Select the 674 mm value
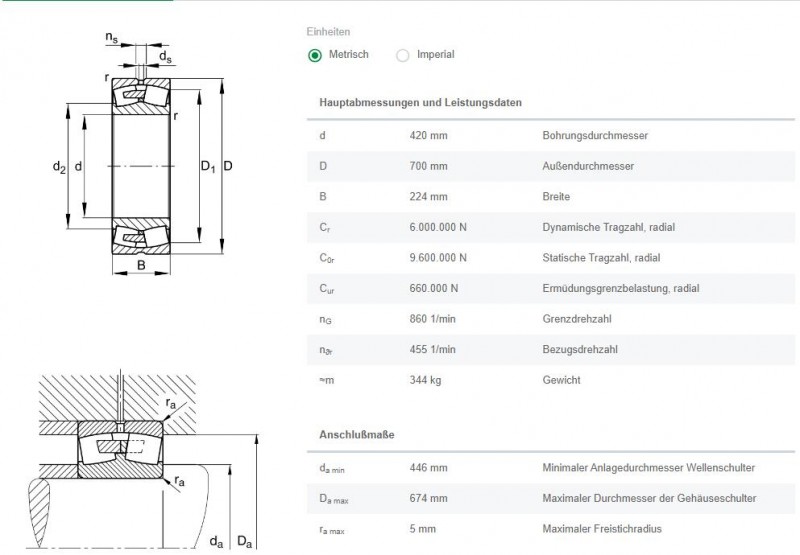The image size is (800, 555). coord(428,498)
